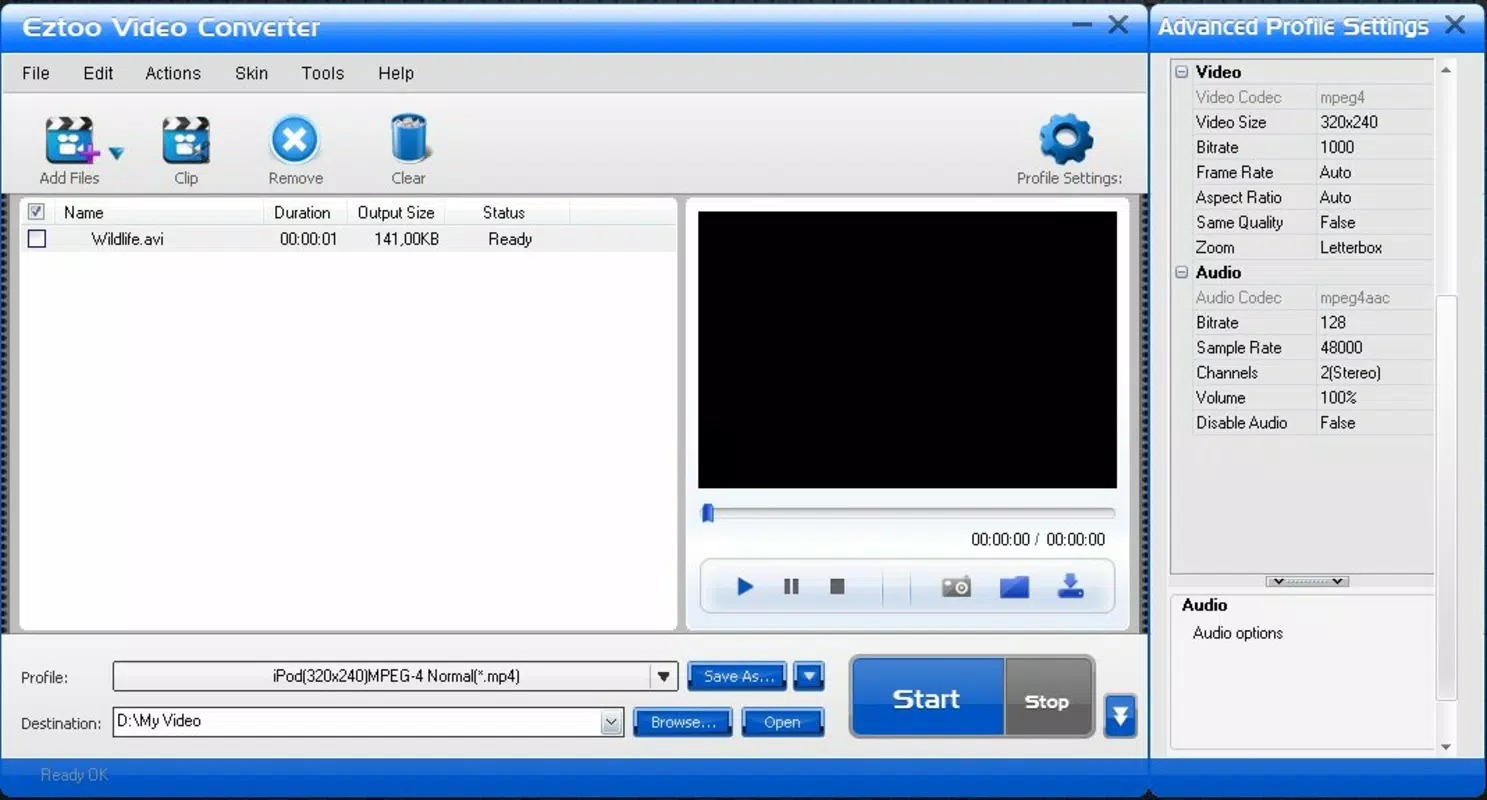Expand the Destination path dropdown
This screenshot has width=1487, height=800.
[x=612, y=722]
